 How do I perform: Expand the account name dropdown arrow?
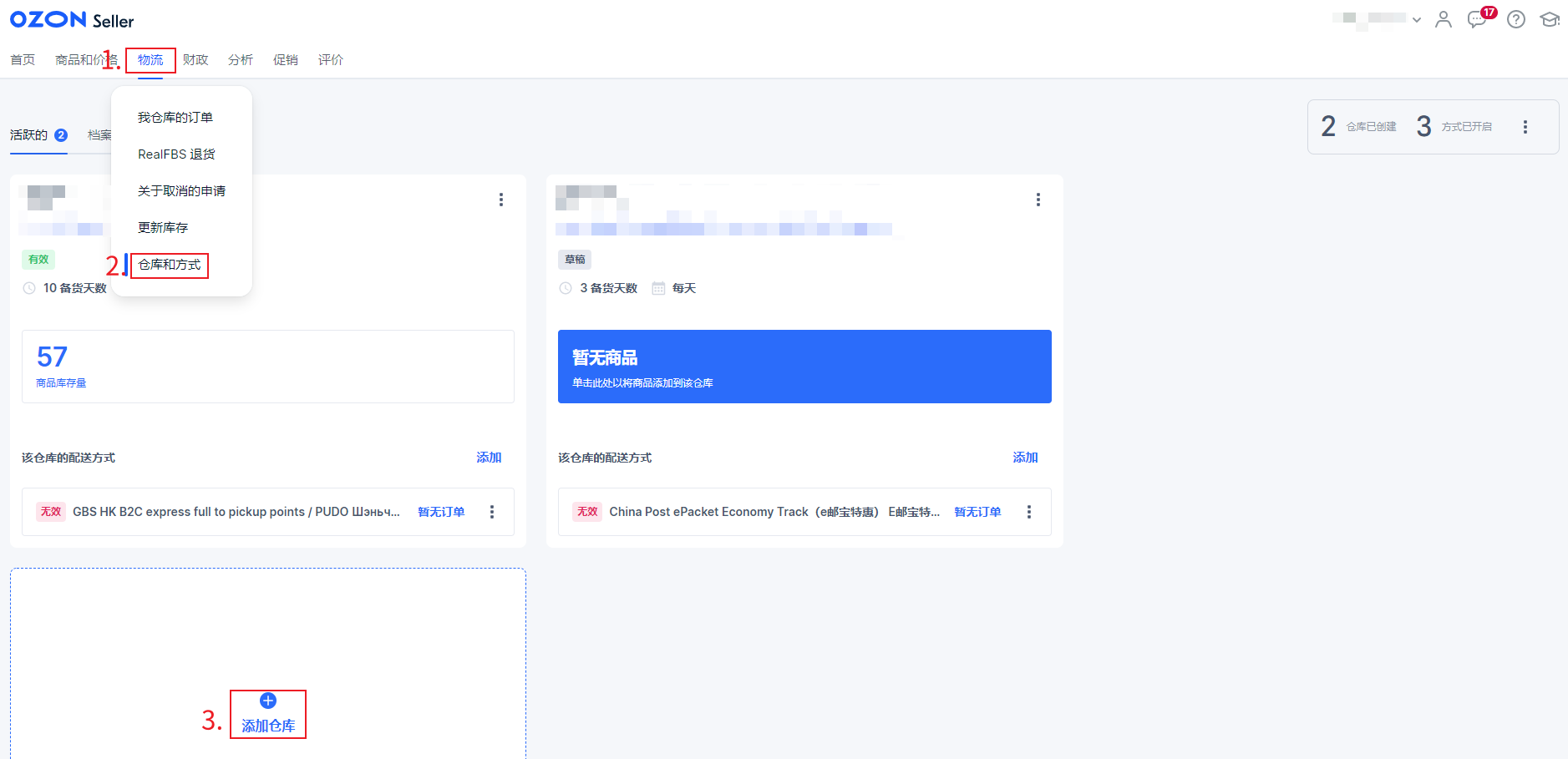1417,19
